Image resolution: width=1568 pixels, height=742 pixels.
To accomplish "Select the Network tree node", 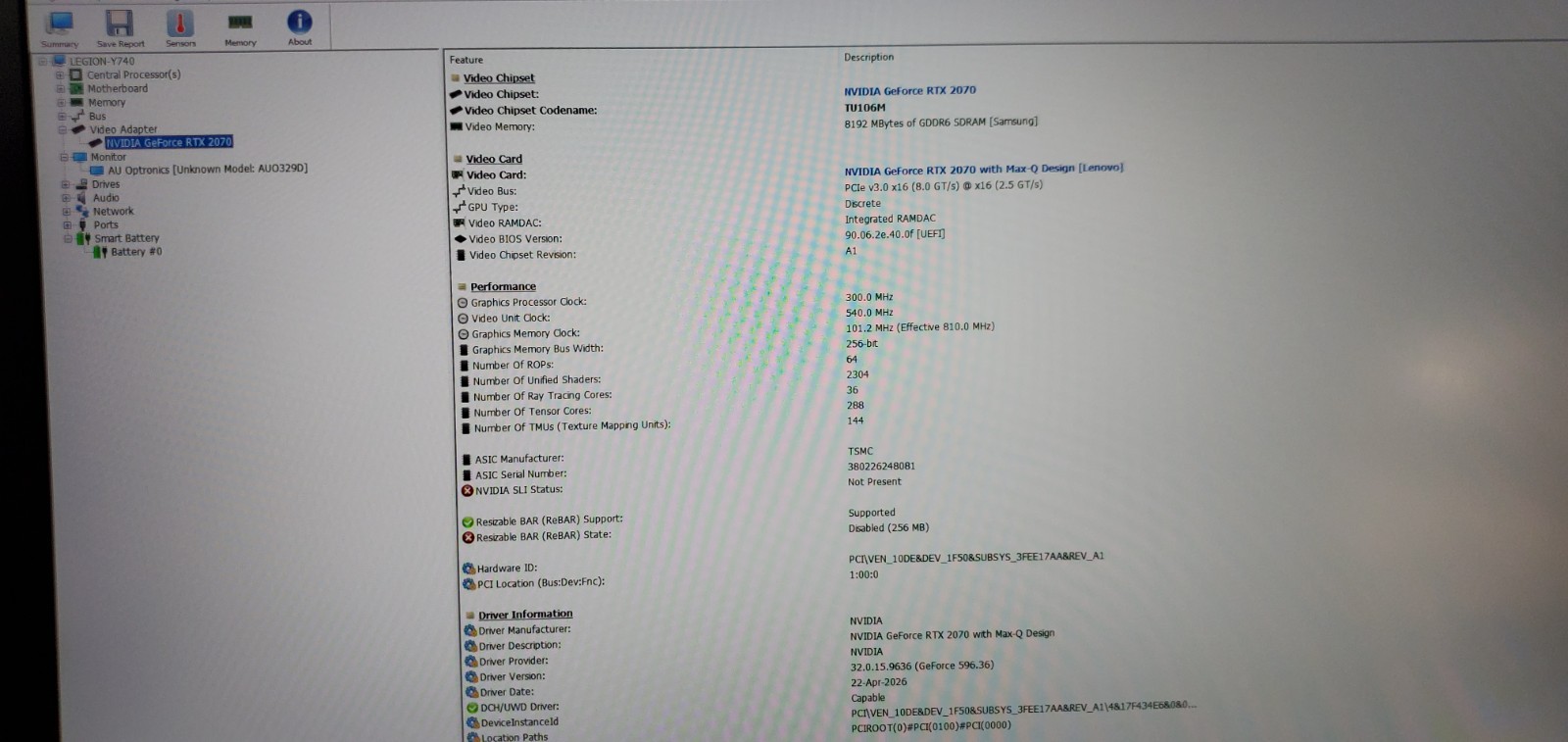I will (x=114, y=211).
